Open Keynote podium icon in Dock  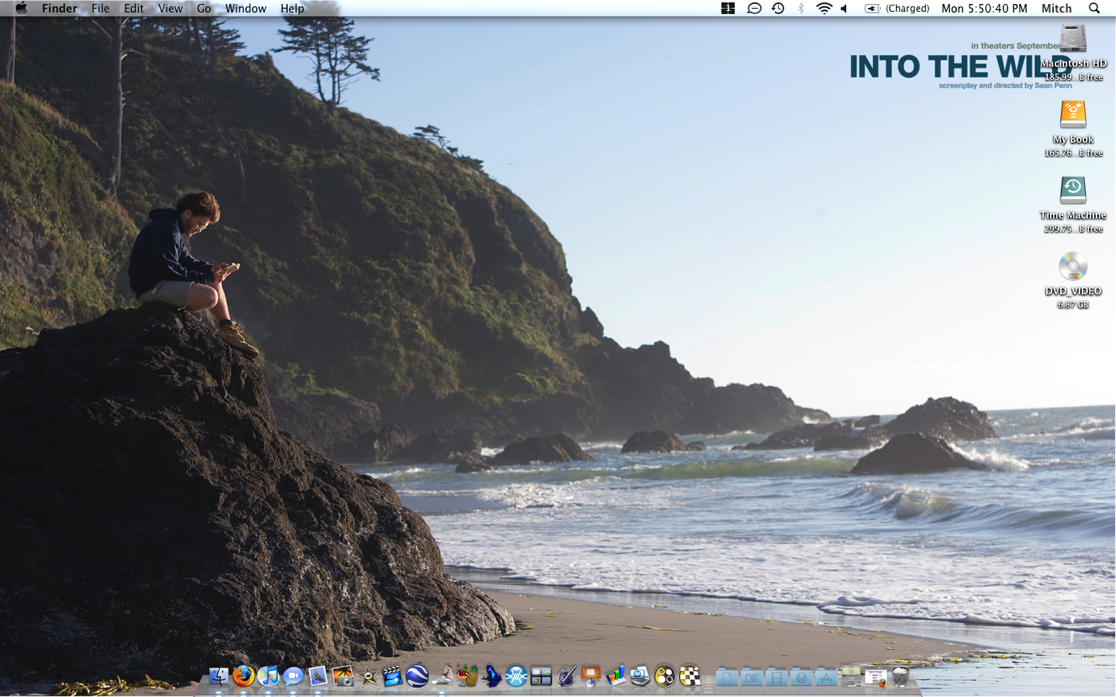591,676
